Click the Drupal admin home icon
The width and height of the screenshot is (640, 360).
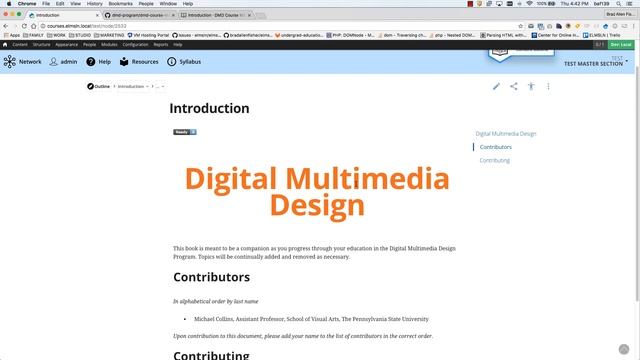(5, 44)
